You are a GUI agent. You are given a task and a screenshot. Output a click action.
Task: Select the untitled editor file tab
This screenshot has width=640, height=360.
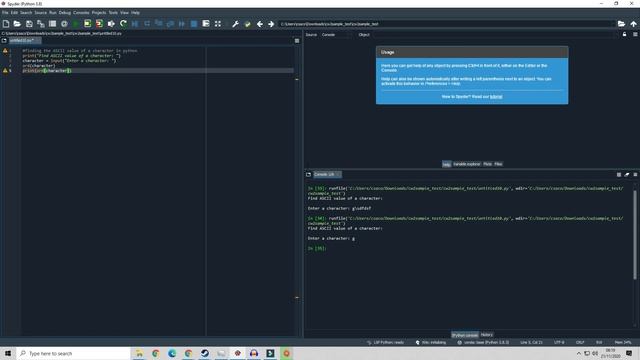click(24, 40)
